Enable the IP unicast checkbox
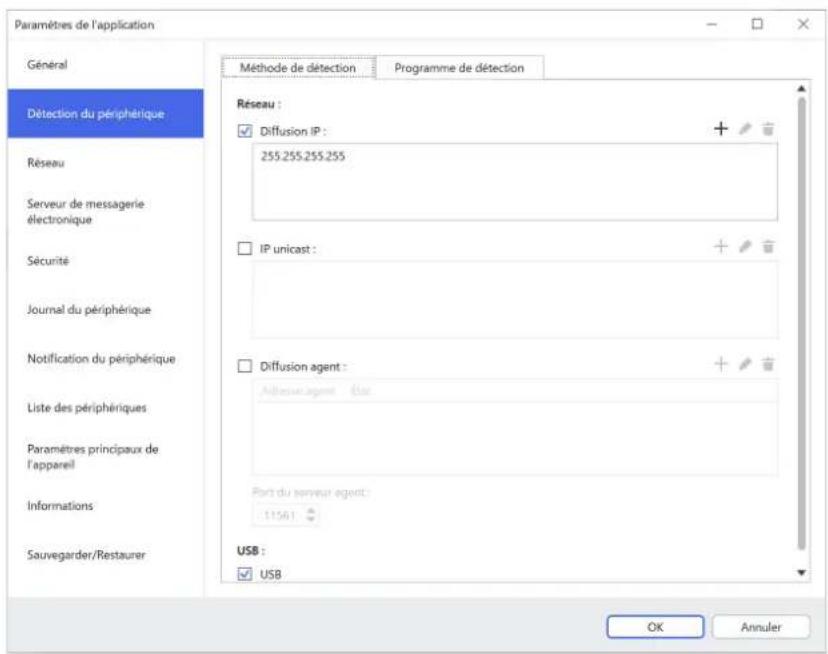The width and height of the screenshot is (828, 654). coord(245,248)
